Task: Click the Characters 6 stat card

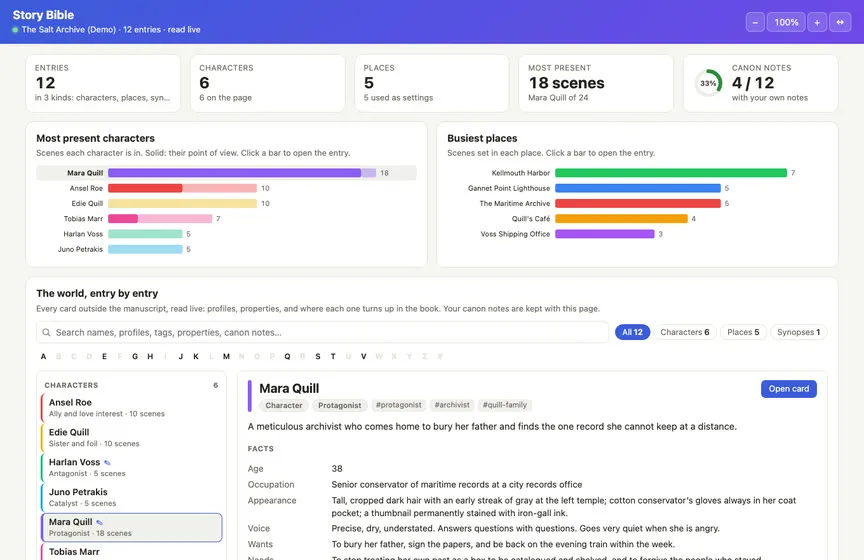Action: (268, 83)
